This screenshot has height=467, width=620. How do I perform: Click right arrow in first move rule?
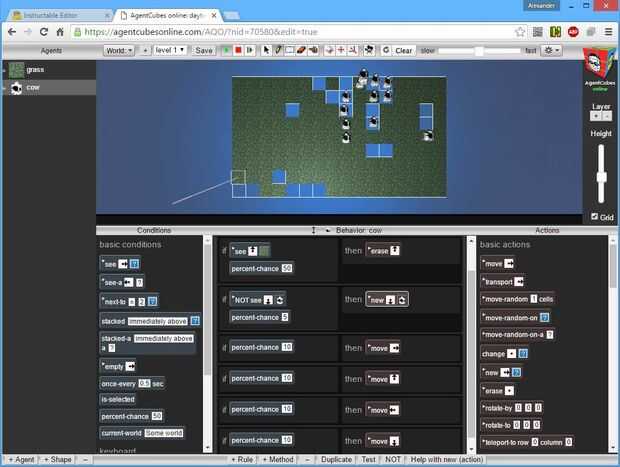[x=394, y=348]
